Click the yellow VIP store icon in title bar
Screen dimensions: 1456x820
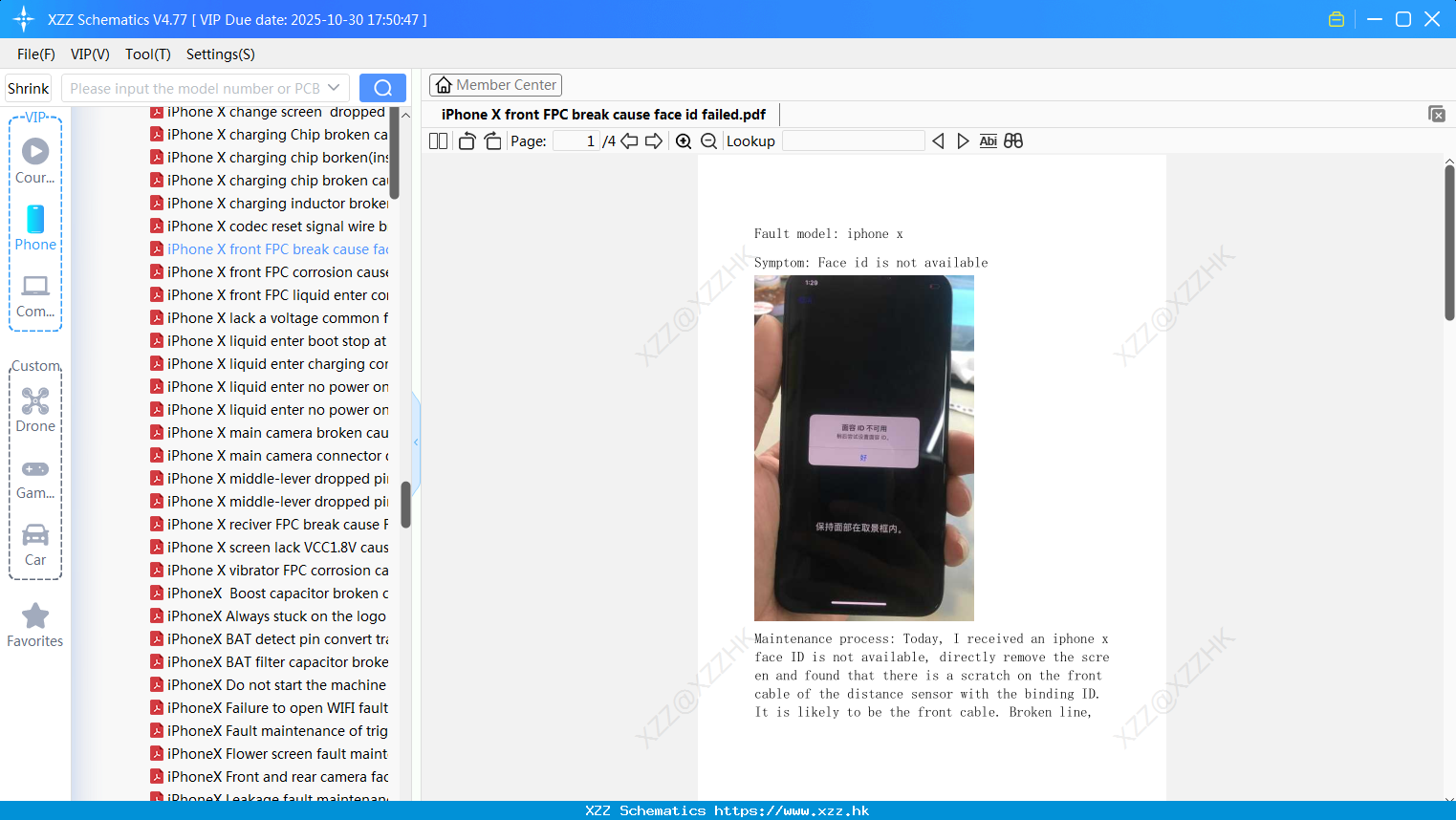(x=1336, y=19)
